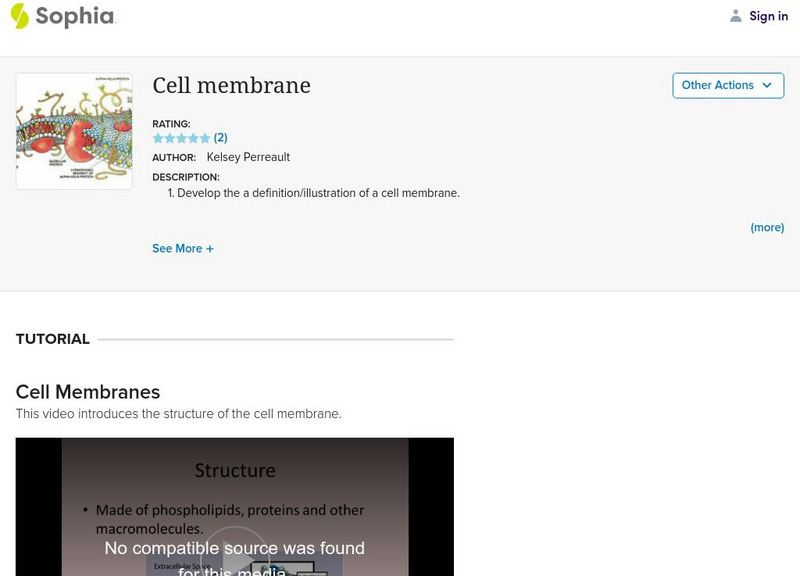Give five stars via the last star icon
Screen dimensions: 800x576
204,137
